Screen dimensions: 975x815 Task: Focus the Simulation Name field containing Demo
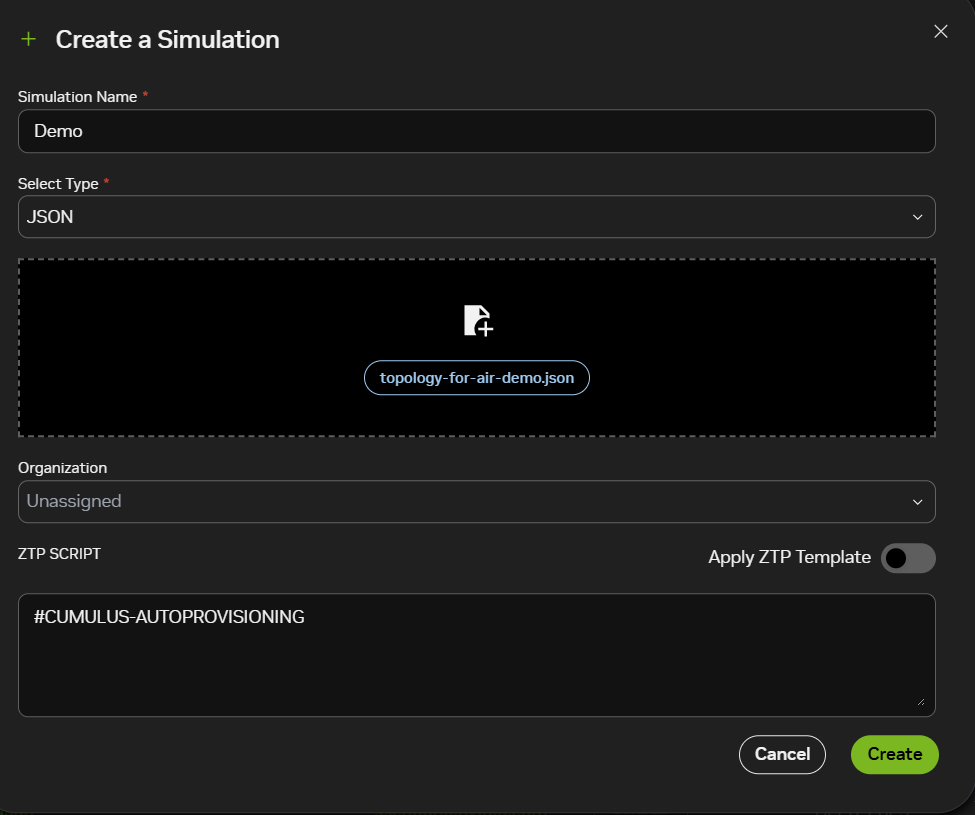476,131
